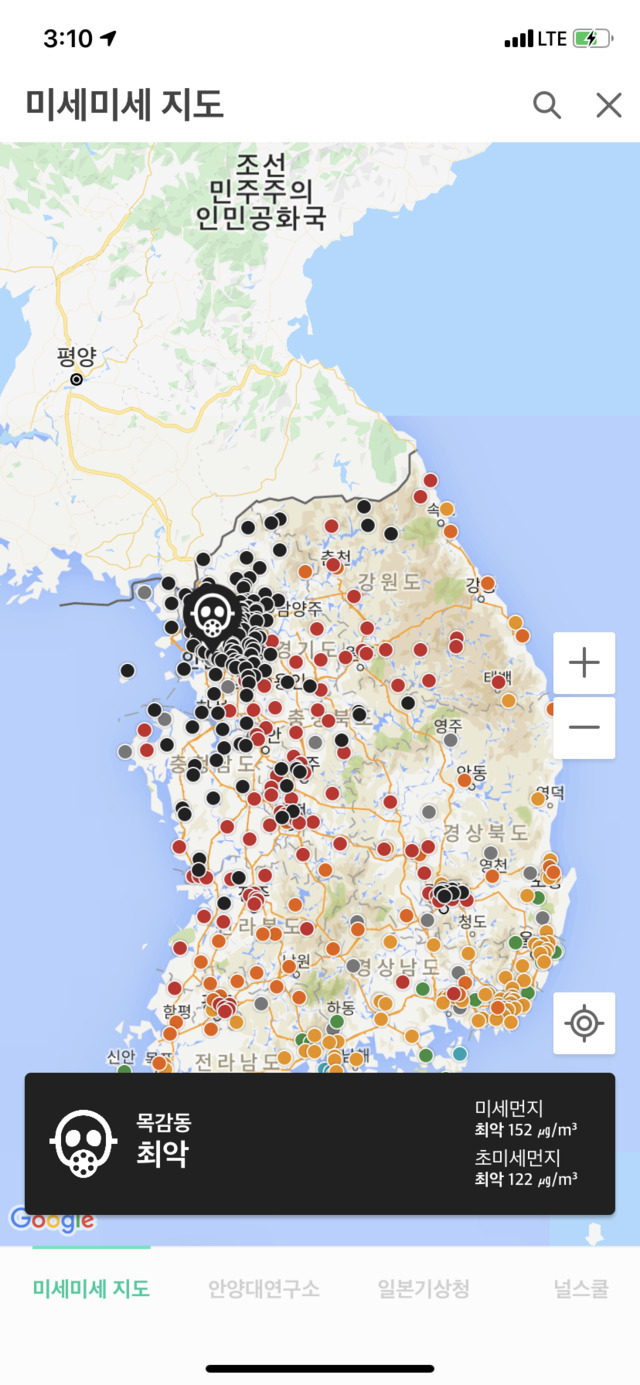
Task: Open the 일본기상청 tab
Action: [423, 1289]
